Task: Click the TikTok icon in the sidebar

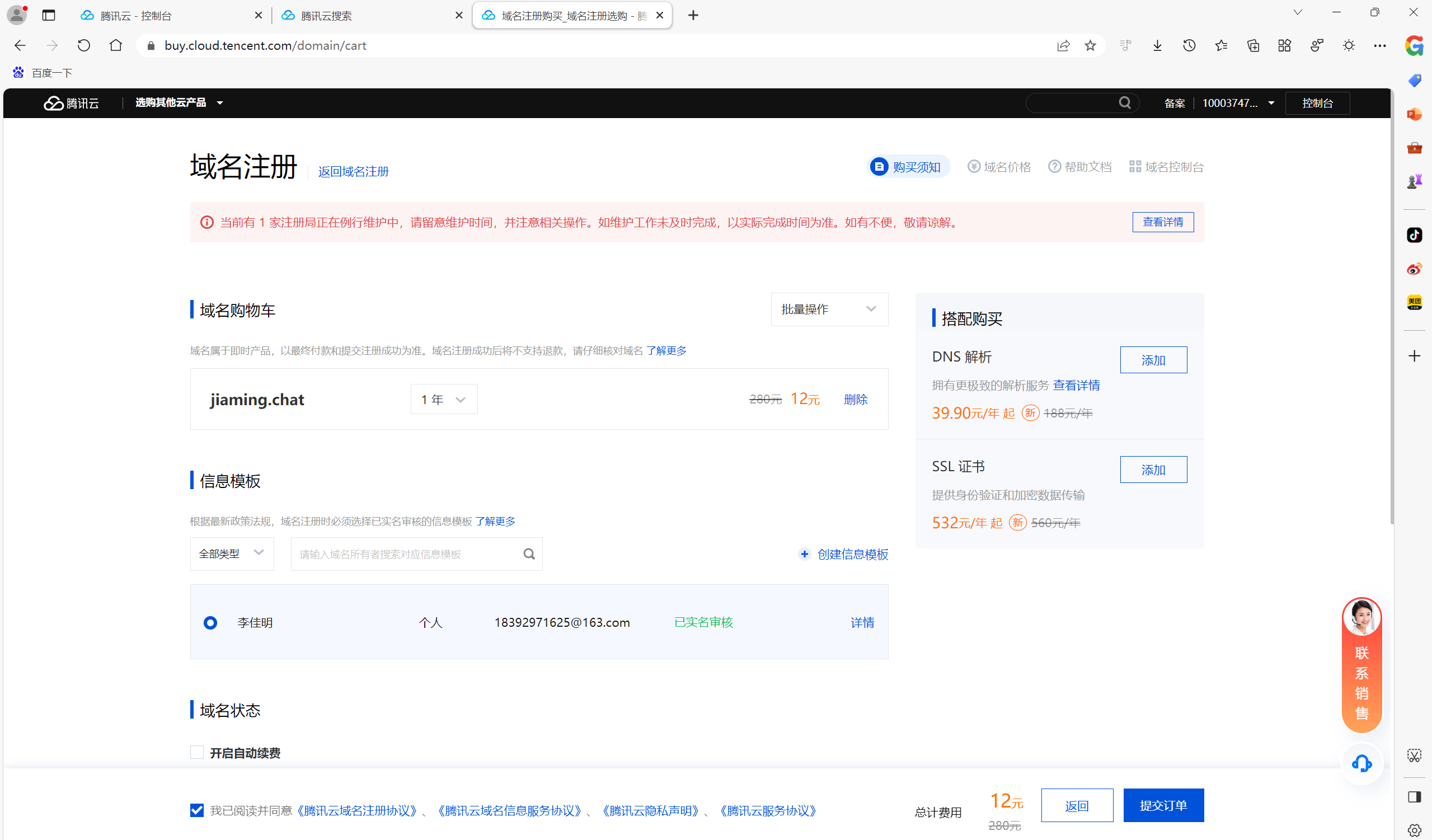Action: (x=1414, y=234)
